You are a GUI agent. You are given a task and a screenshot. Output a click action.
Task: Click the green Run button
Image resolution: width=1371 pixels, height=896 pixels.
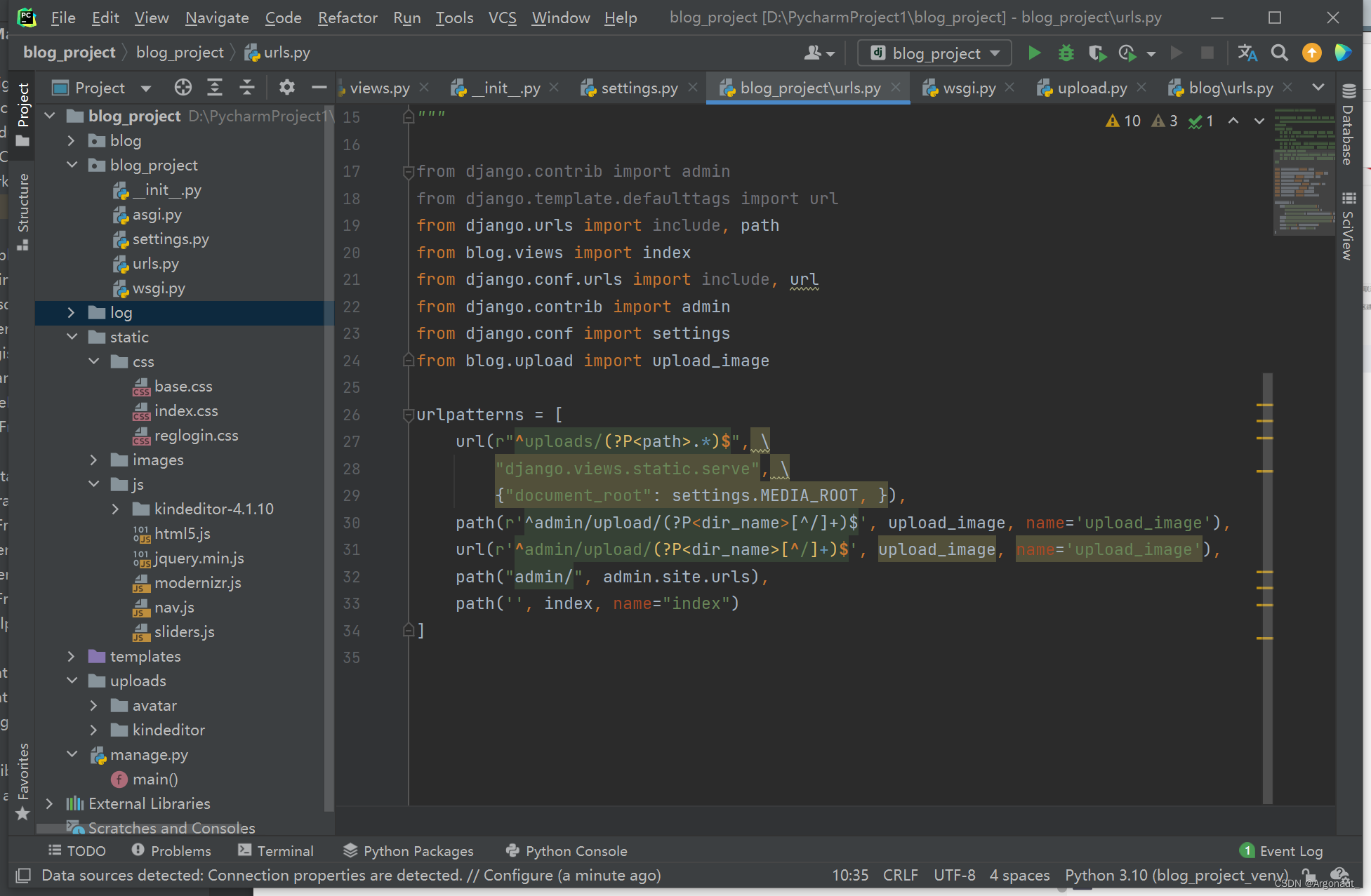1034,53
